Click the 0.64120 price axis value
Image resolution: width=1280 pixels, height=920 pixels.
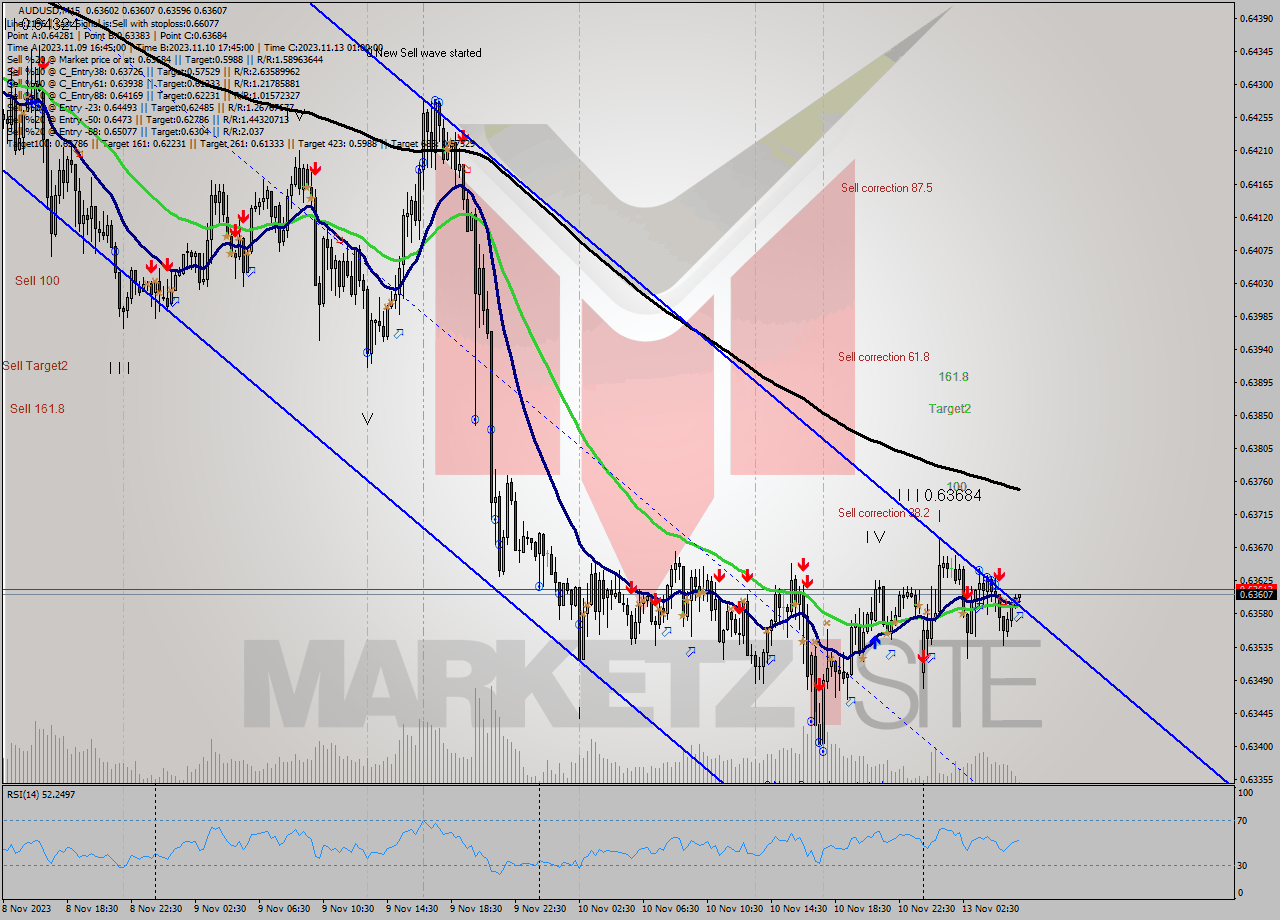1256,217
